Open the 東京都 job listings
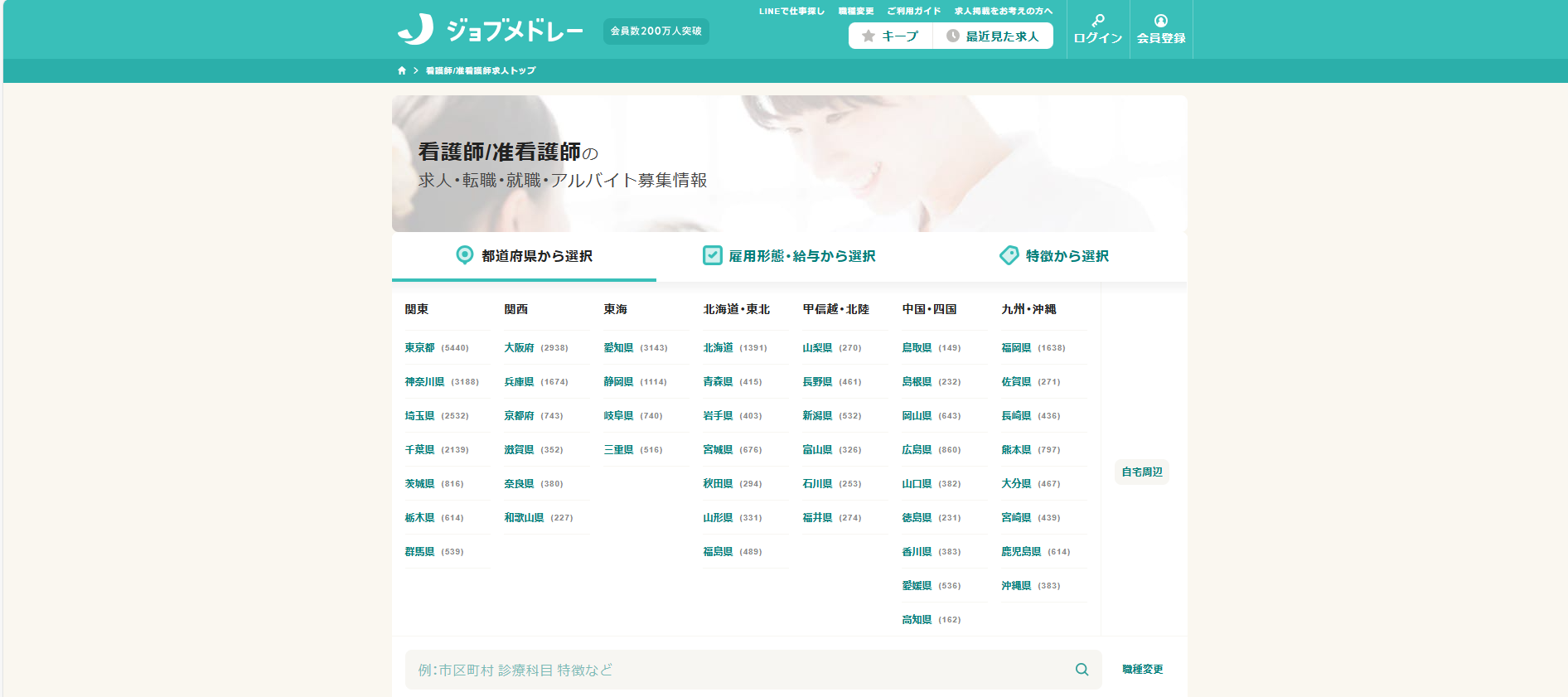 click(x=419, y=348)
